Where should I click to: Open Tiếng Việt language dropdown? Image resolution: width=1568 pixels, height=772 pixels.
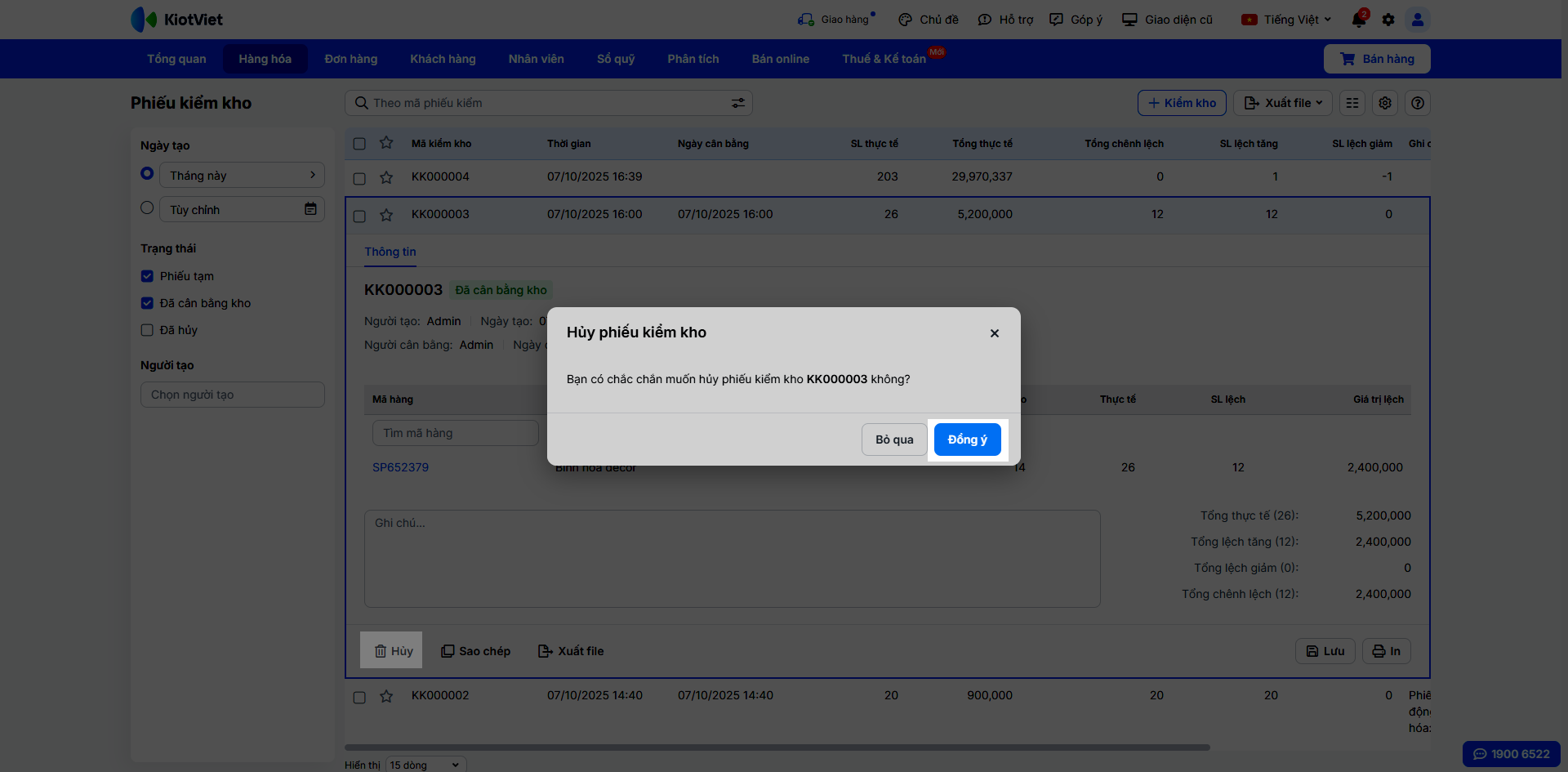pyautogui.click(x=1286, y=20)
